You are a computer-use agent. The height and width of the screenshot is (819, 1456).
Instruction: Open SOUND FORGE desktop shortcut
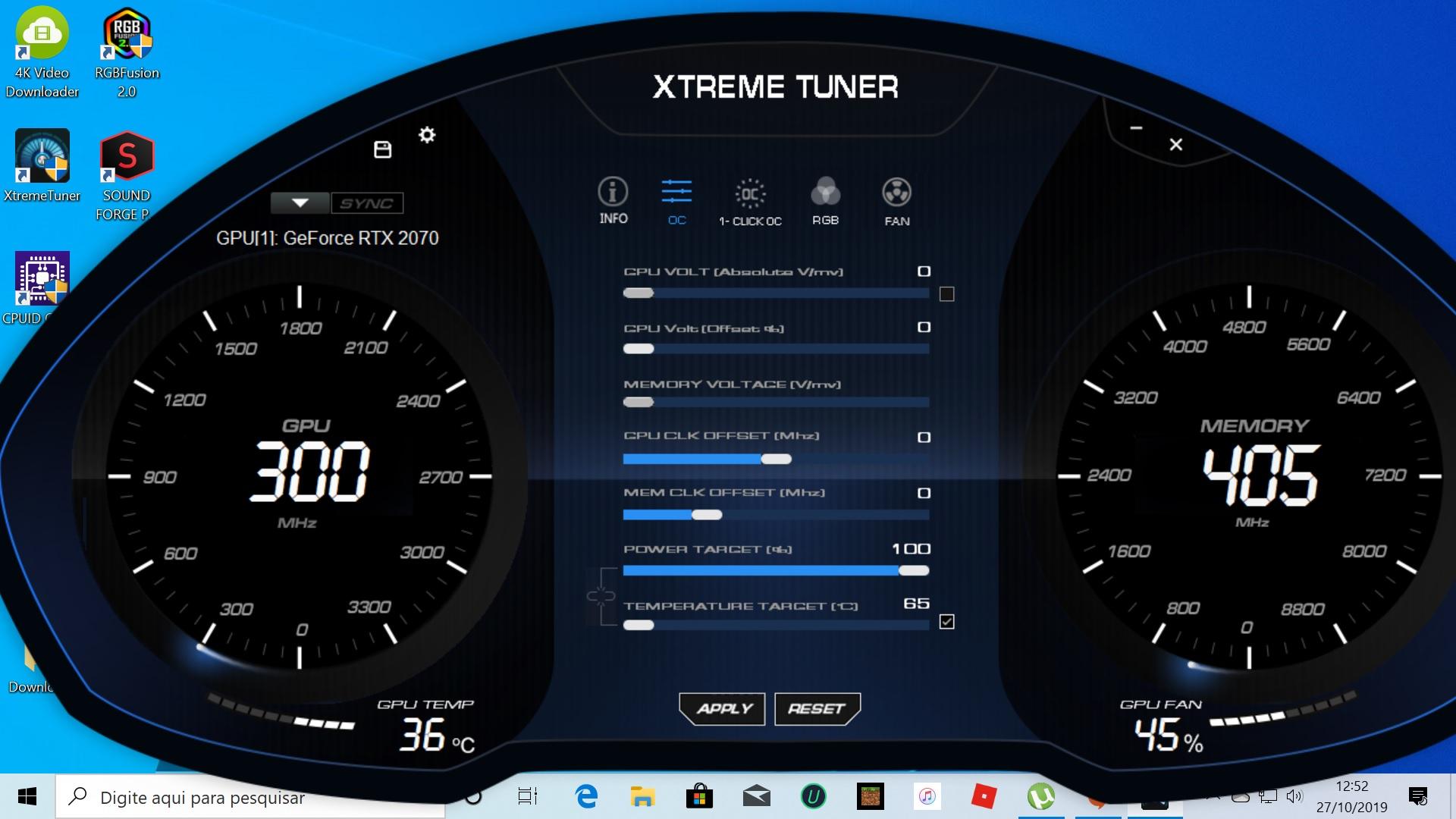(x=127, y=176)
